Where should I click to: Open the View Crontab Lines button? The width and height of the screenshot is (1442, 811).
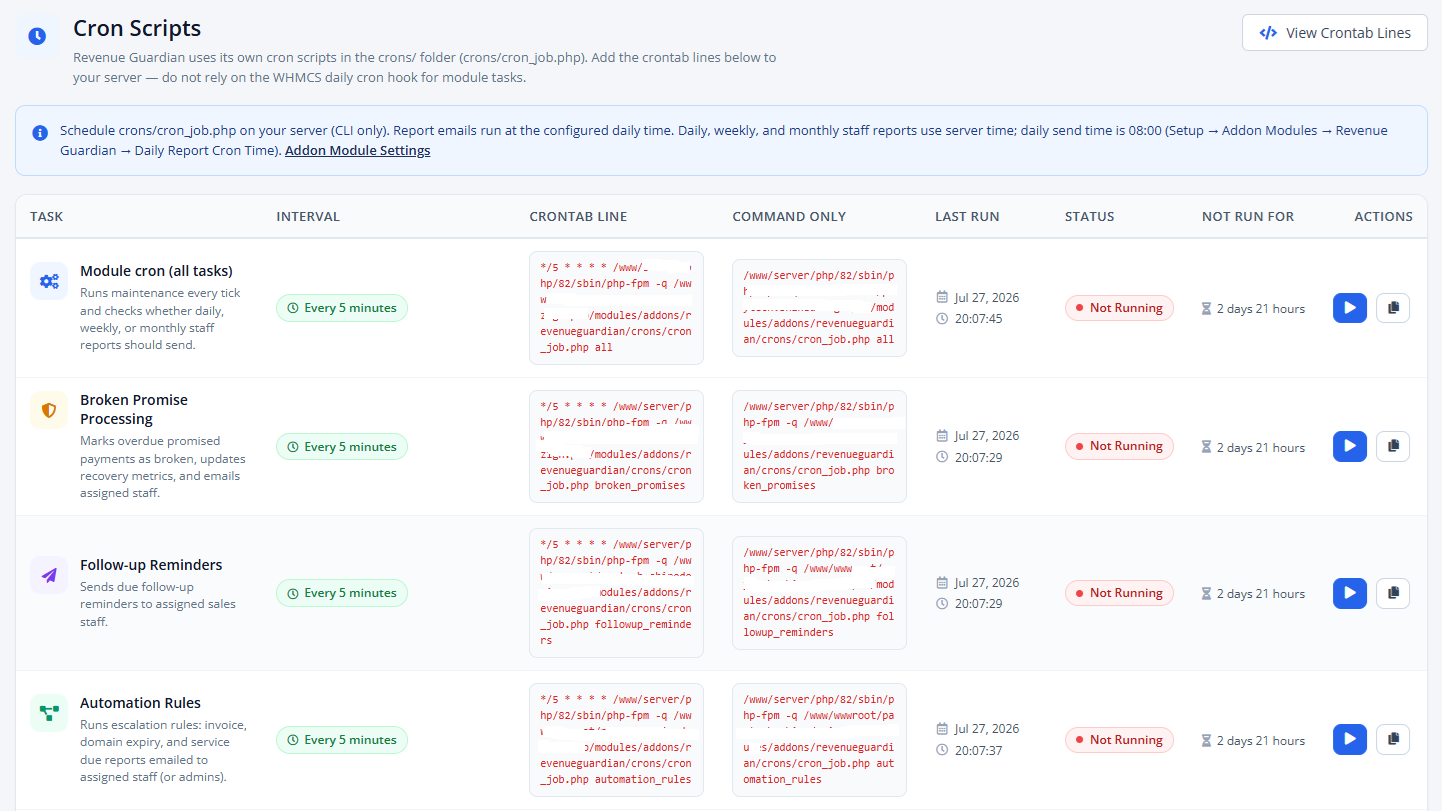pos(1334,33)
